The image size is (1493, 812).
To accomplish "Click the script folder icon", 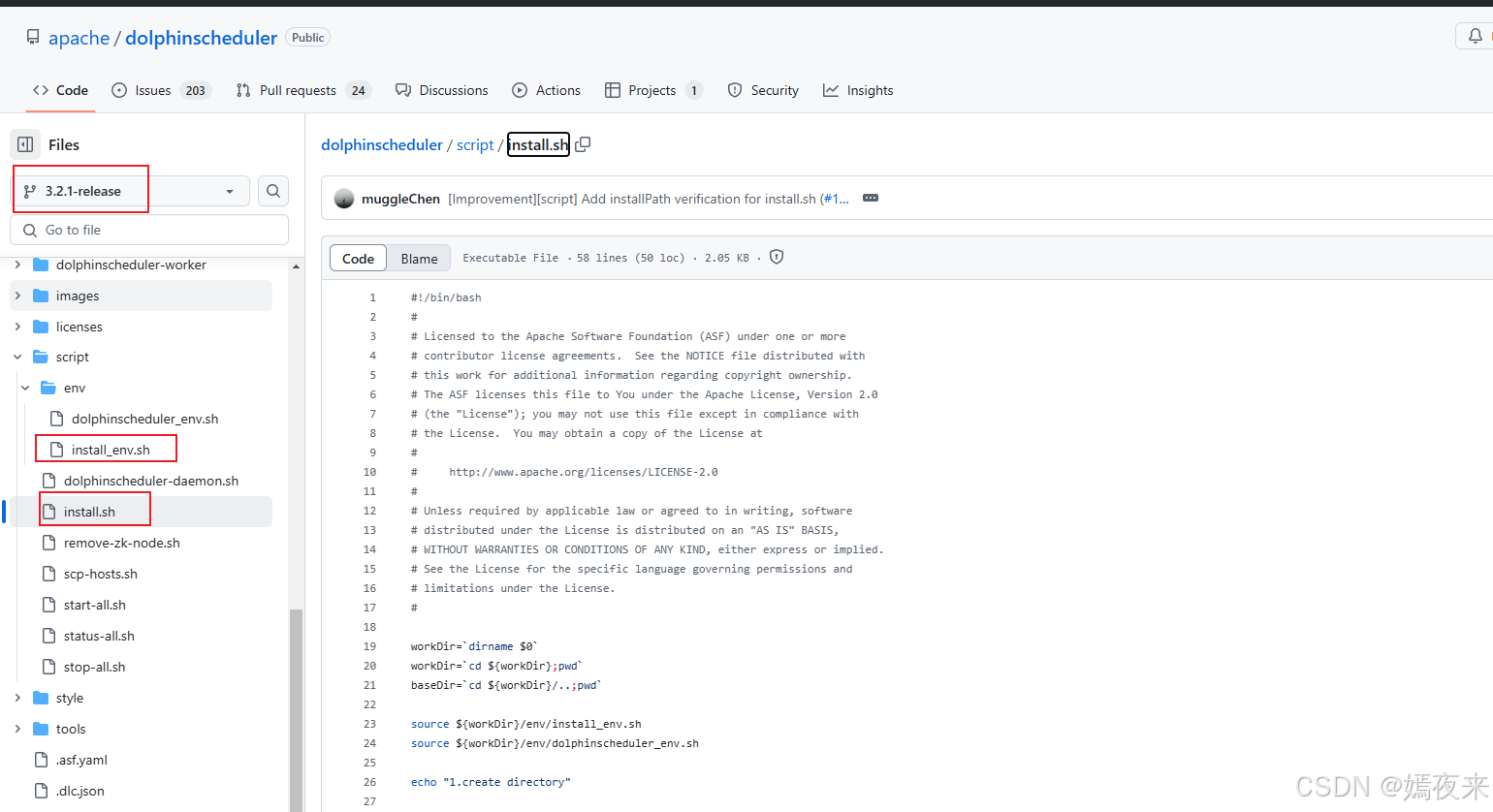I will (41, 357).
